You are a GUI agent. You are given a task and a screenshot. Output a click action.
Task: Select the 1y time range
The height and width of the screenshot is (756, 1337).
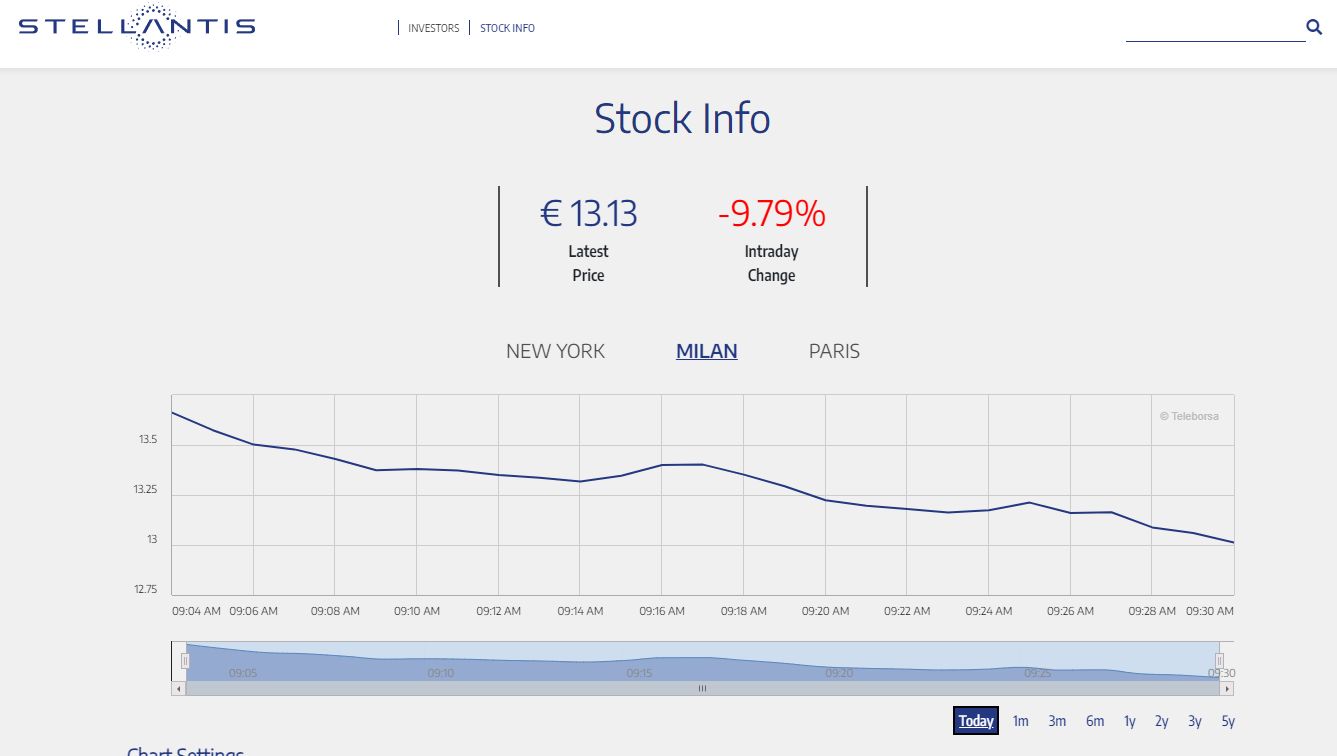[1129, 721]
